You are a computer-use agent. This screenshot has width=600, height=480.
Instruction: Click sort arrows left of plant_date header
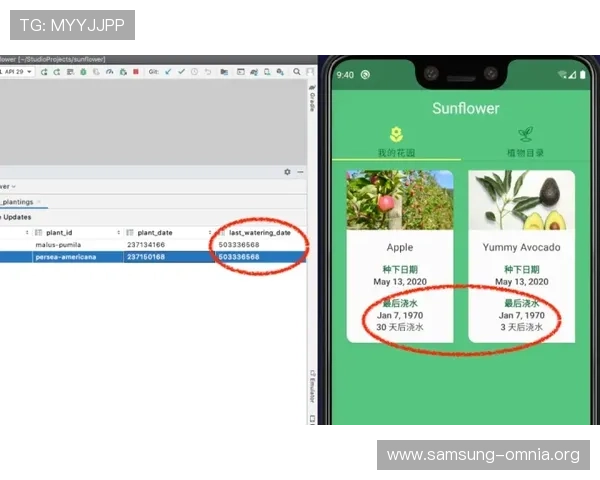coord(119,232)
